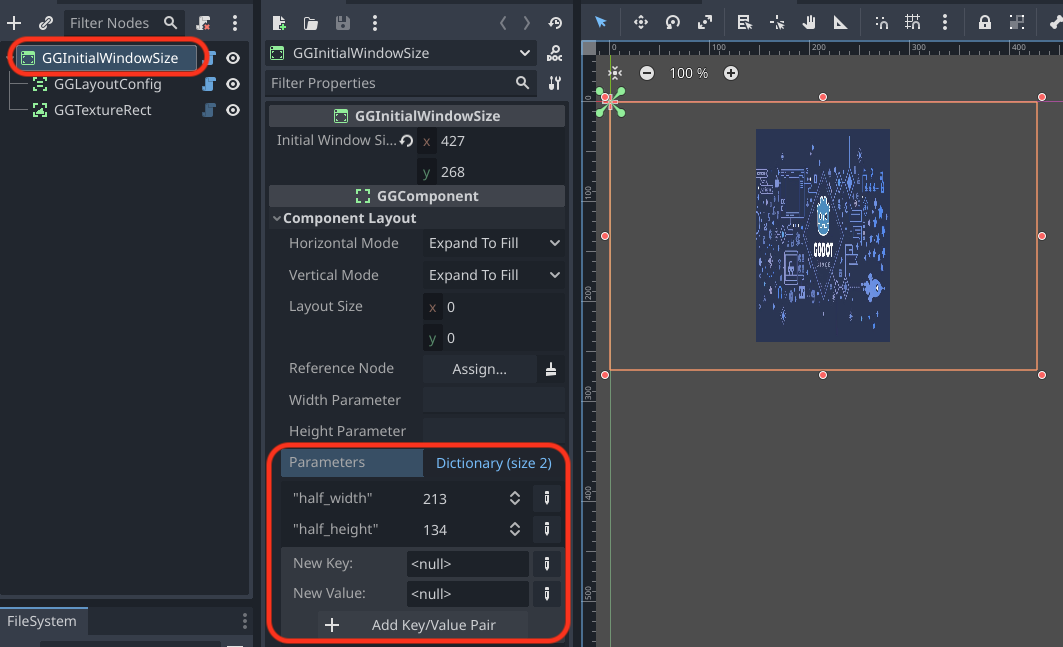Create a new resource in Inspector
Viewport: 1063px width, 647px height.
[279, 23]
